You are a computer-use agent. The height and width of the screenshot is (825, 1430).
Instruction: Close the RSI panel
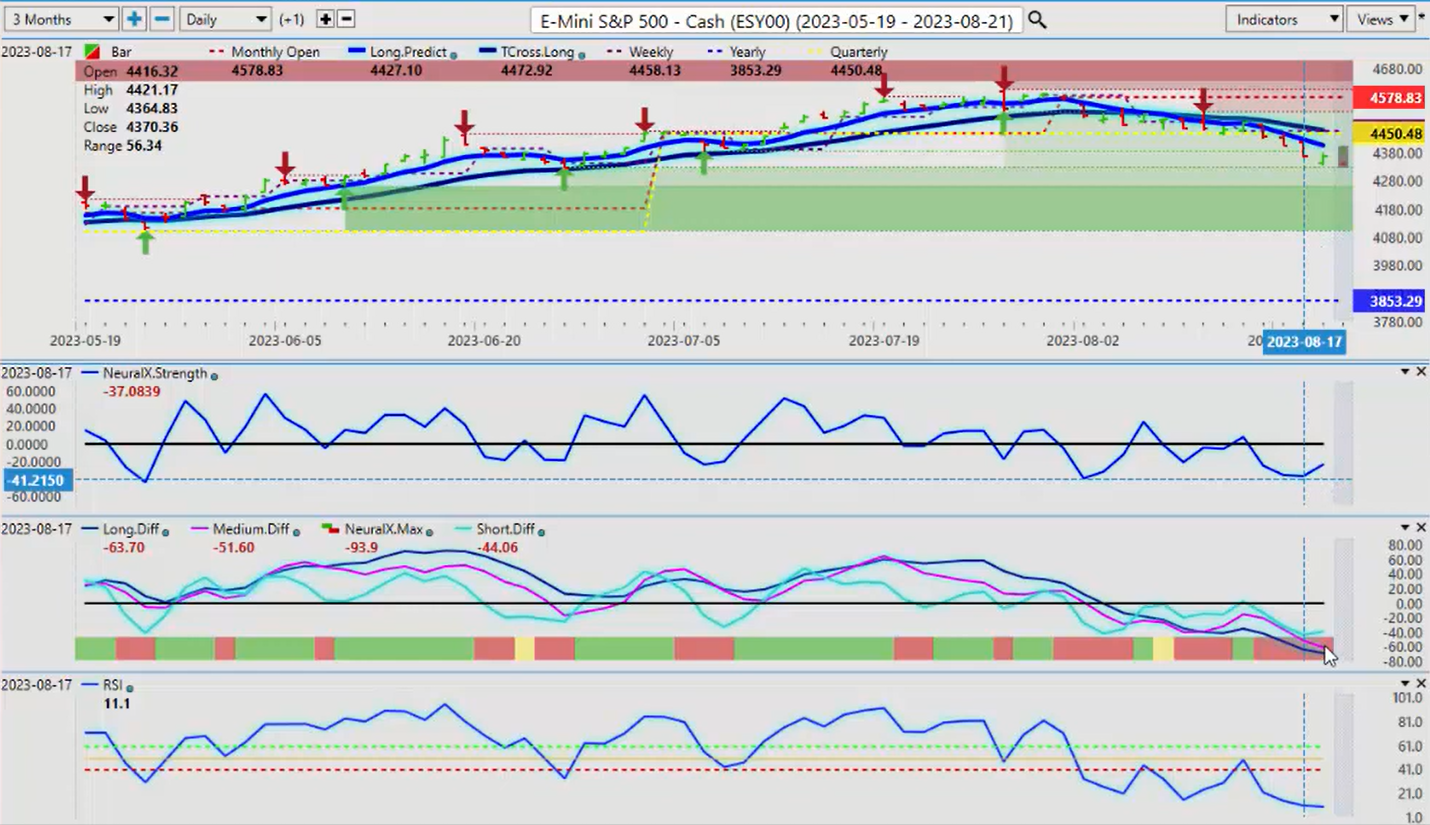[x=1421, y=683]
